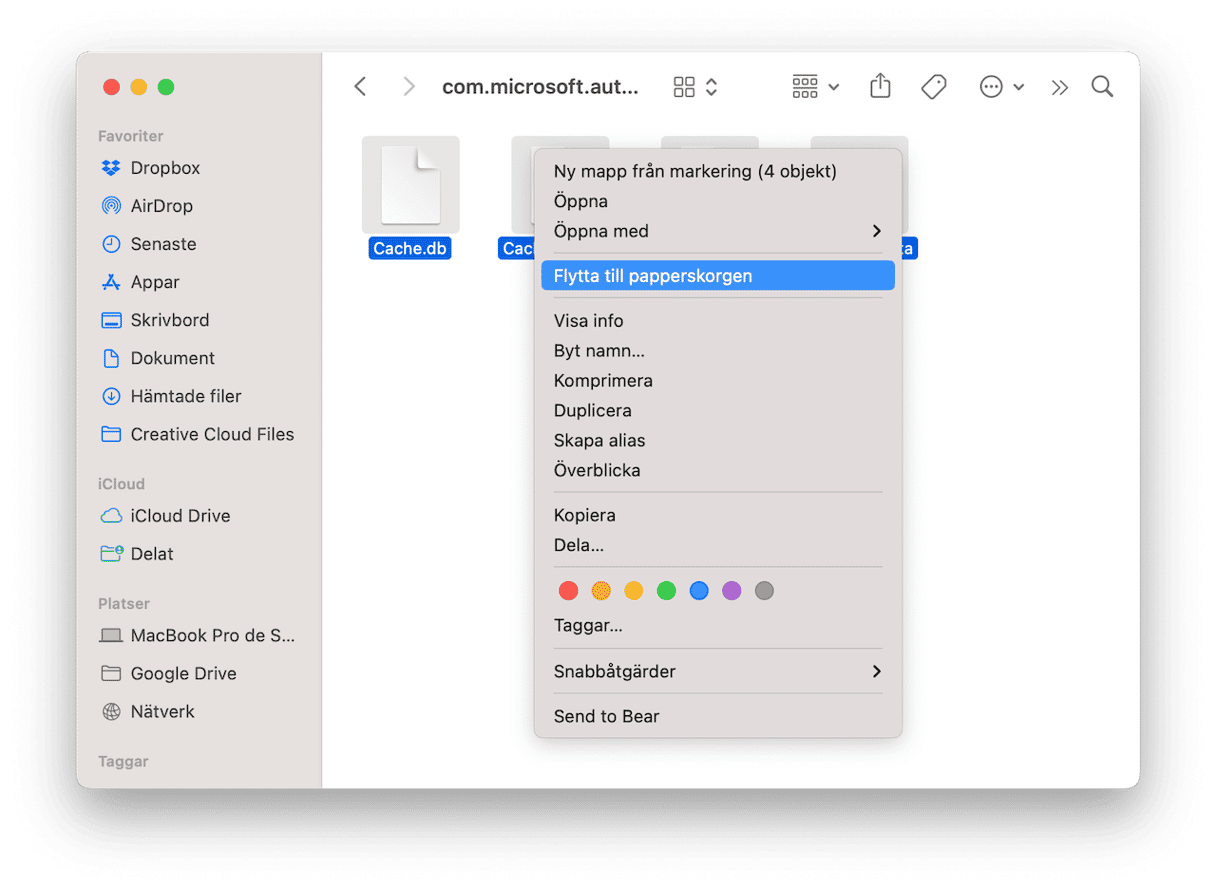The height and width of the screenshot is (889, 1216).
Task: Expand the Snabbåtgärder submenu
Action: [x=717, y=671]
